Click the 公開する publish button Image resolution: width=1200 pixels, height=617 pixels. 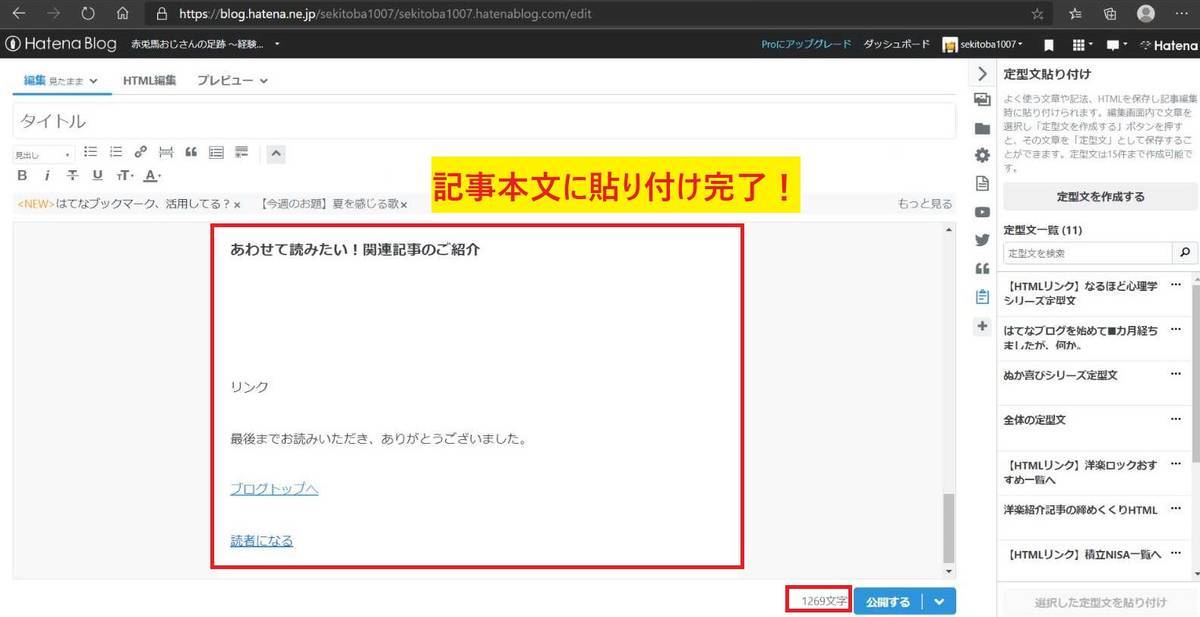click(x=887, y=601)
